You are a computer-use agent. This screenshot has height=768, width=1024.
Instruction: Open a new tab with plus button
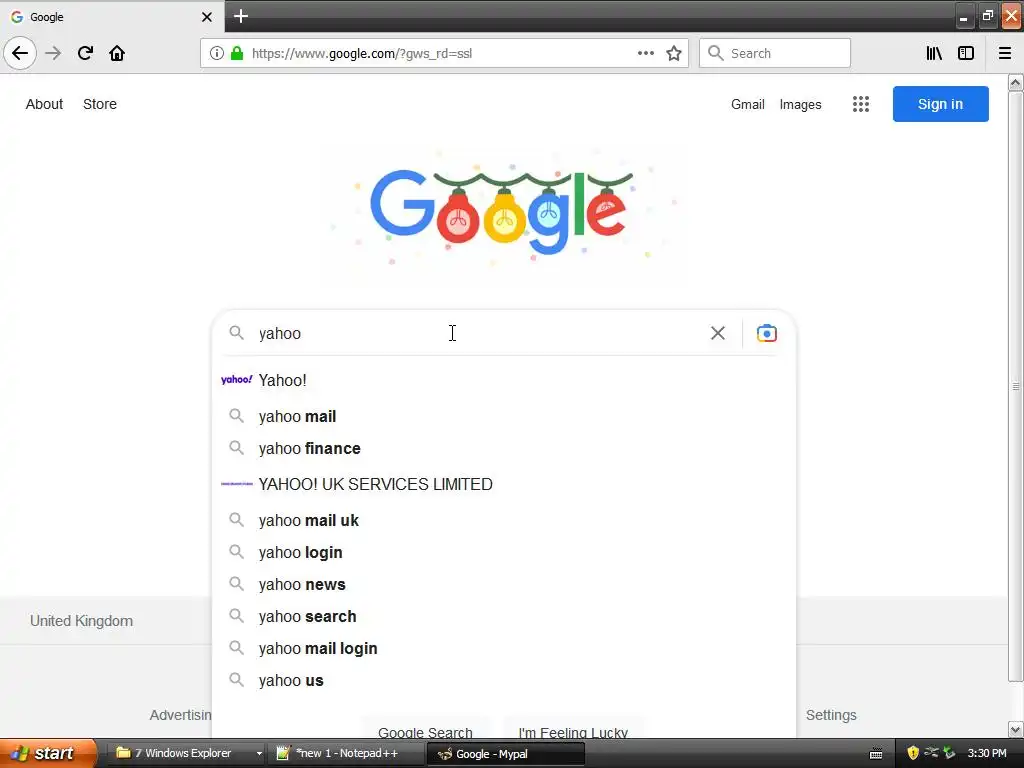(x=241, y=16)
